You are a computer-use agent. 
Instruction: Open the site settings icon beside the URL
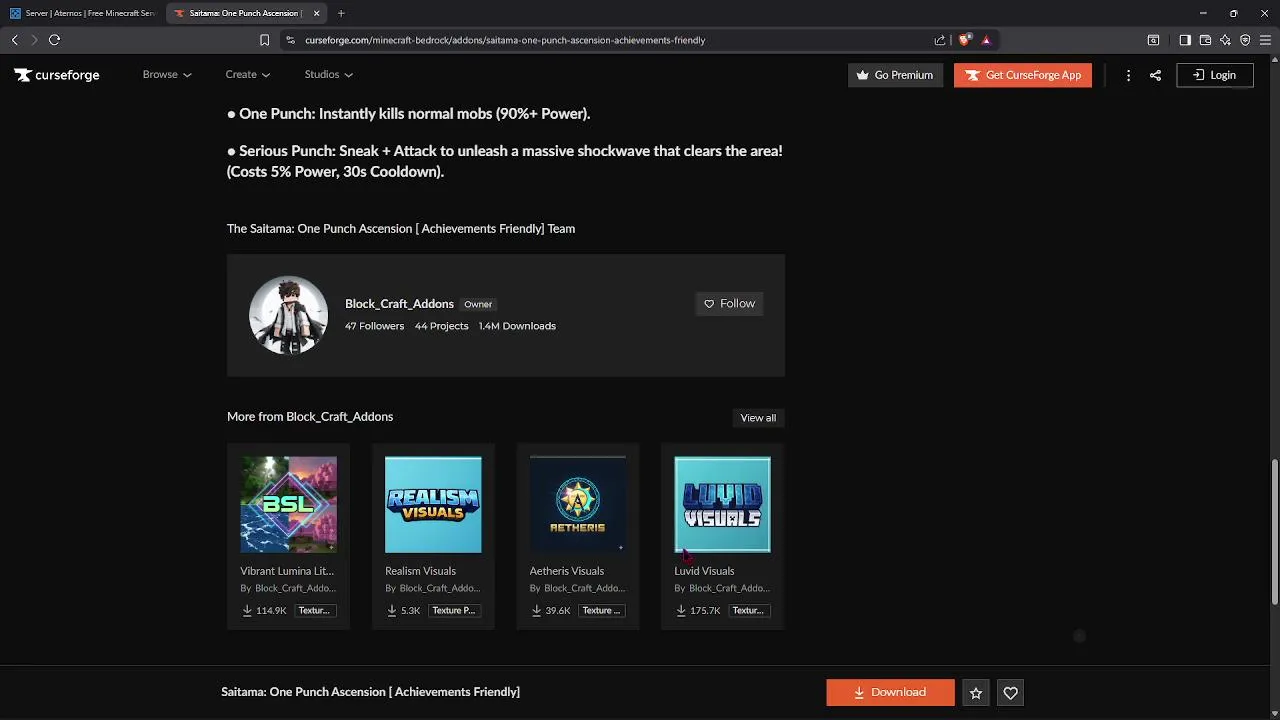[x=290, y=40]
